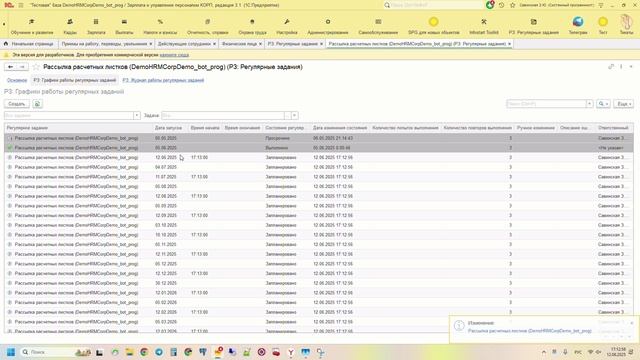This screenshot has width=640, height=360.
Task: Sort by the Дата запуска column header
Action: (170, 128)
